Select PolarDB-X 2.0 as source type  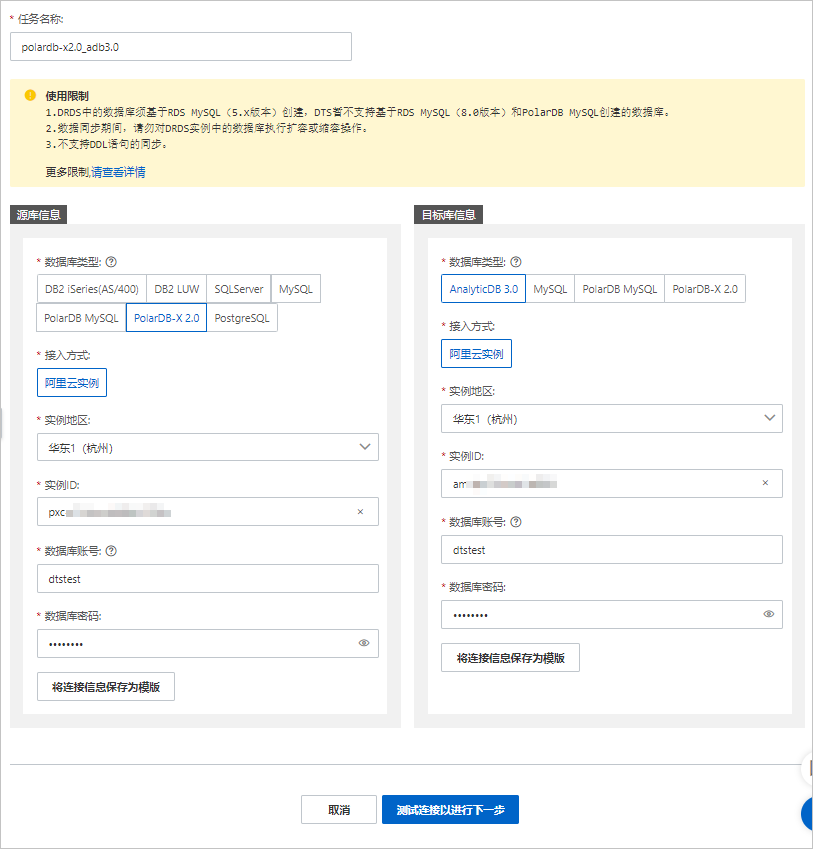point(166,318)
